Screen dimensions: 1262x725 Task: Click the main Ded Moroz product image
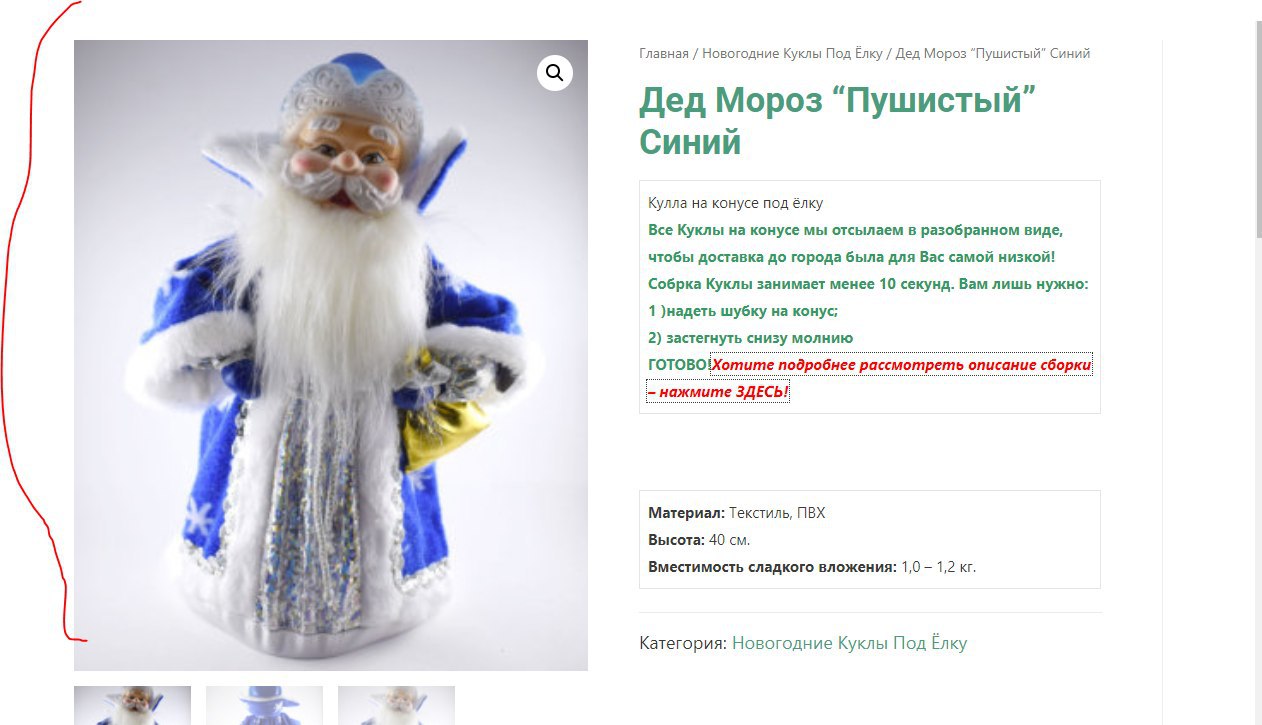point(331,355)
